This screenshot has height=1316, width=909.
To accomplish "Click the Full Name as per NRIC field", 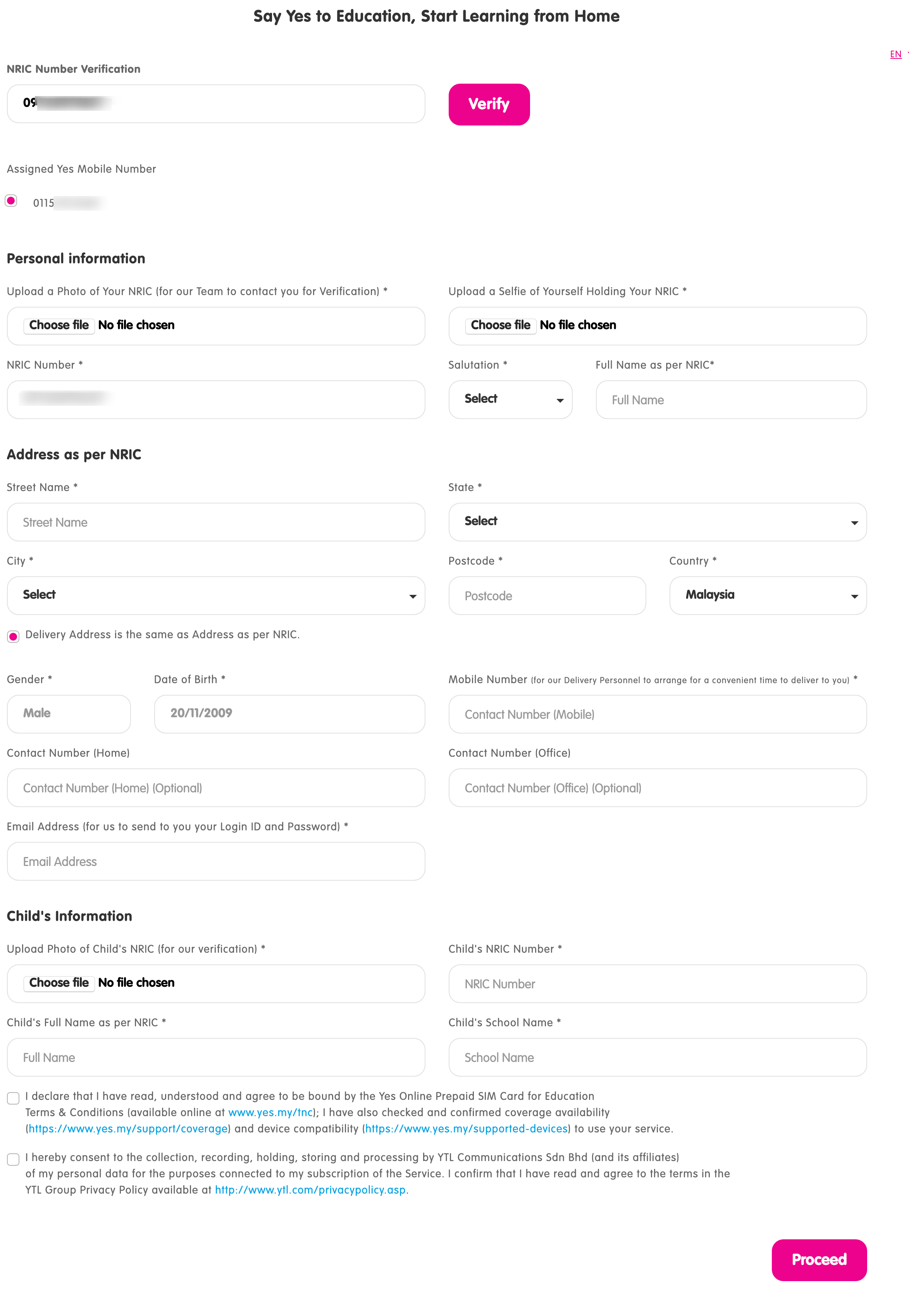I will coord(731,400).
